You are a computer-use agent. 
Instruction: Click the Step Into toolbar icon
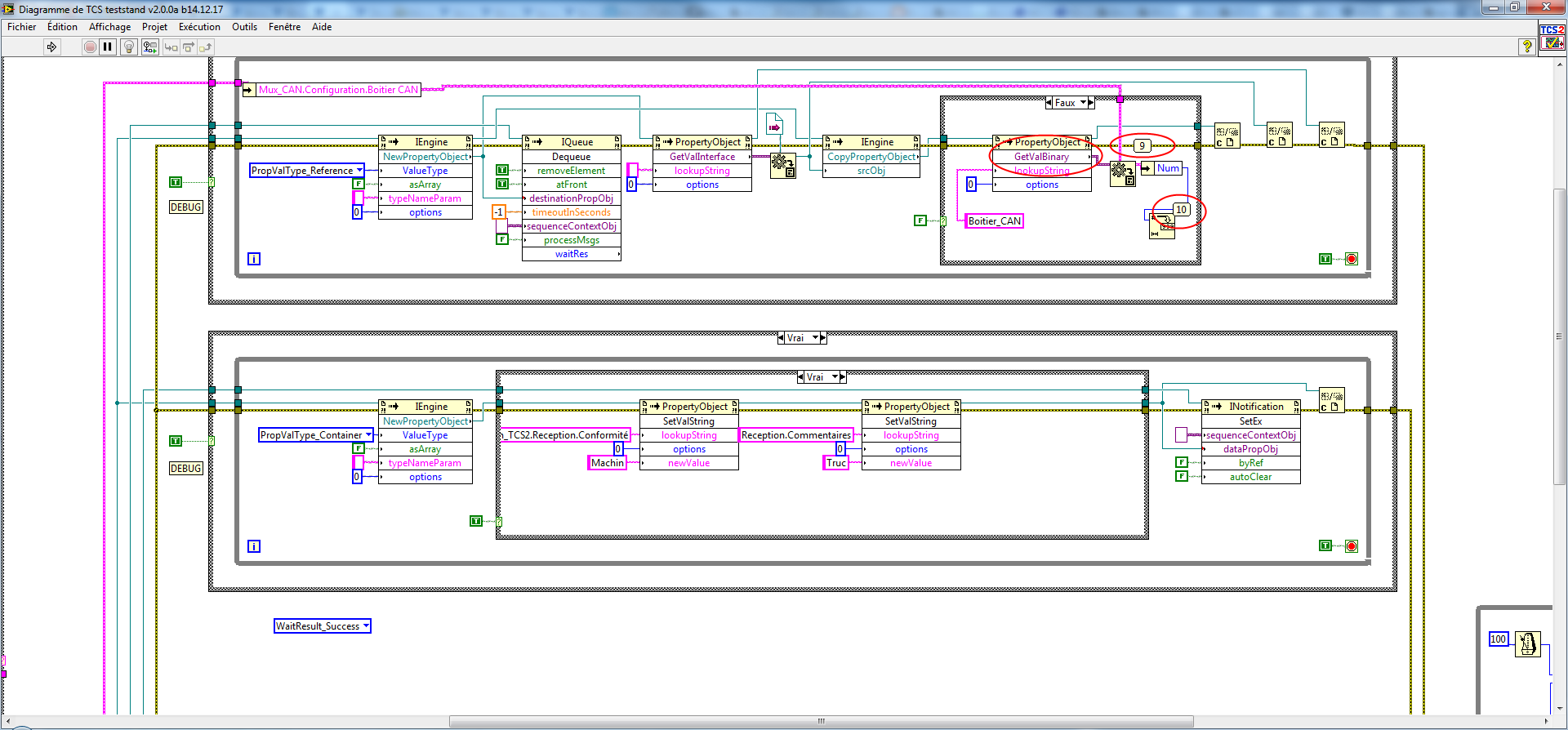[171, 47]
